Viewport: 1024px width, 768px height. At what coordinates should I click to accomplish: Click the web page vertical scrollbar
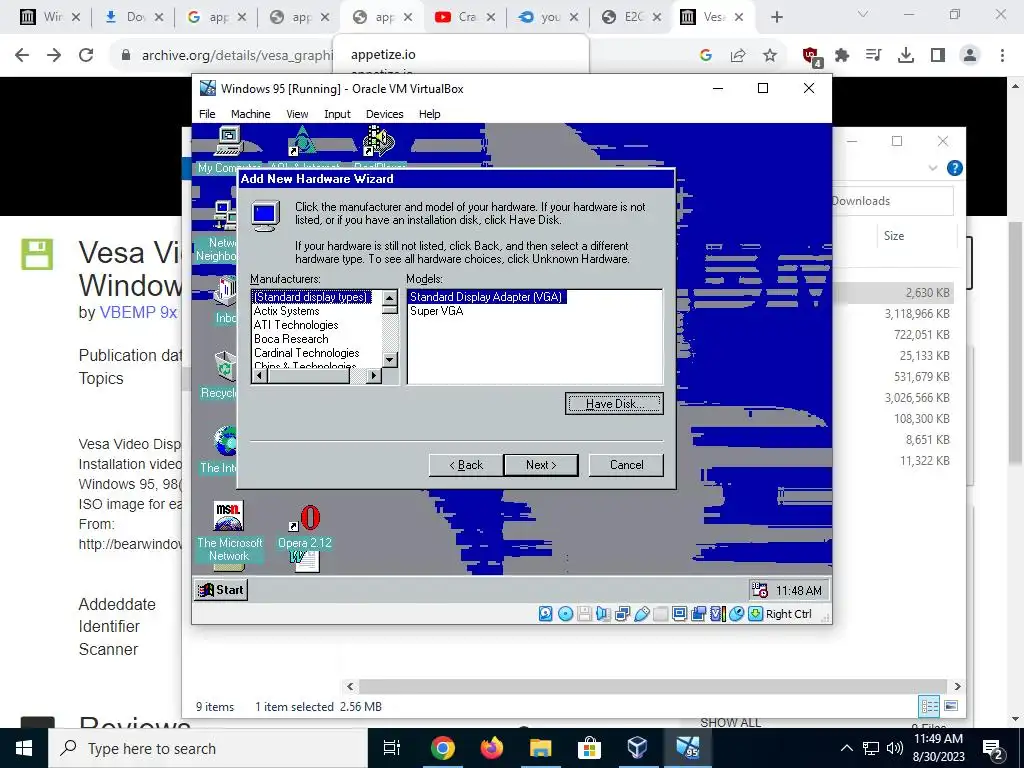[x=1016, y=343]
